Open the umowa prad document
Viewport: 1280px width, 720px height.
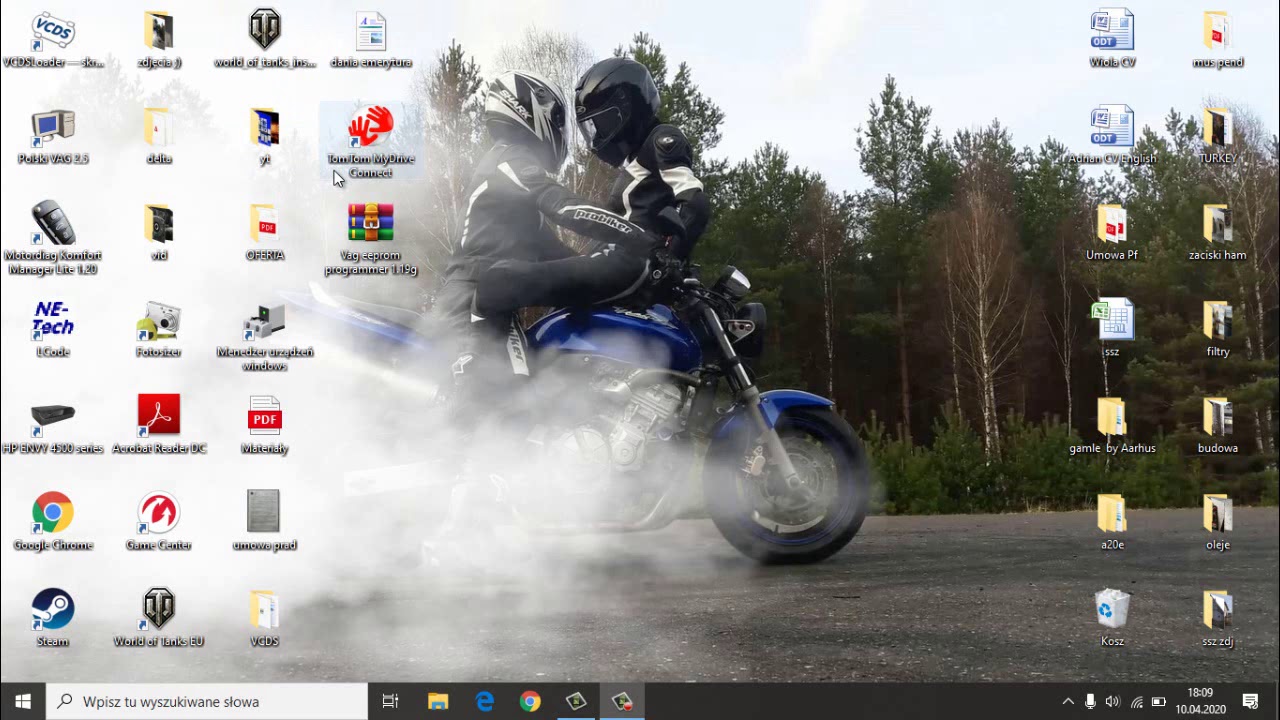(265, 522)
